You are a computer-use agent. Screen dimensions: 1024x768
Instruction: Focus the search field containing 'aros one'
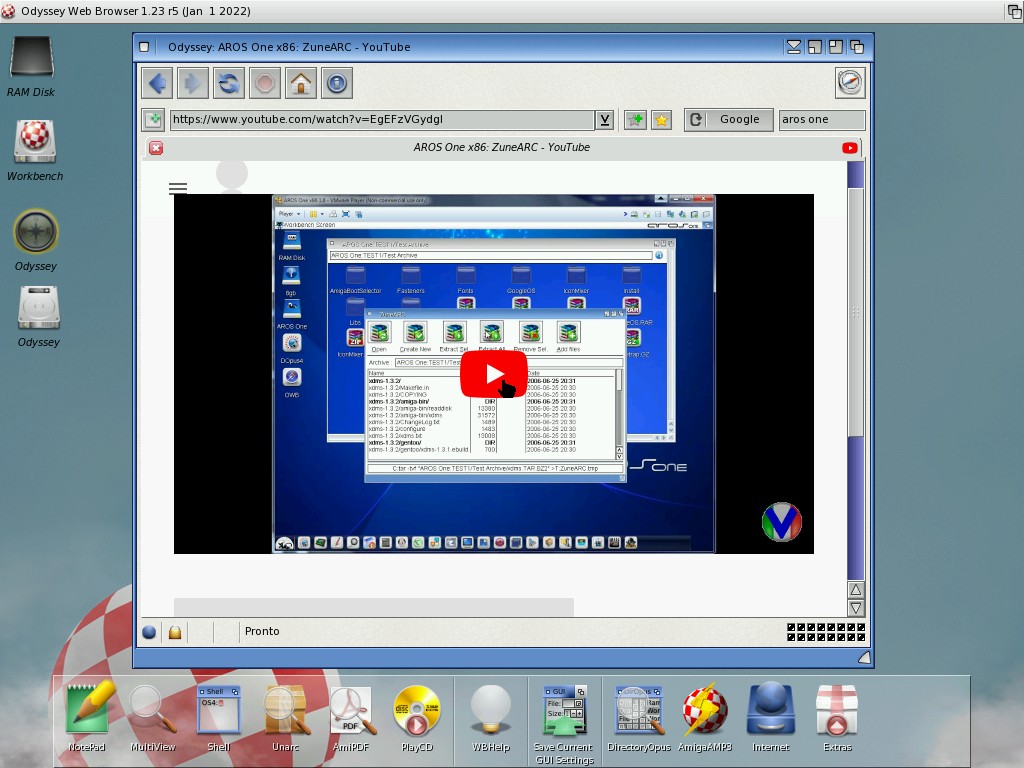(822, 120)
